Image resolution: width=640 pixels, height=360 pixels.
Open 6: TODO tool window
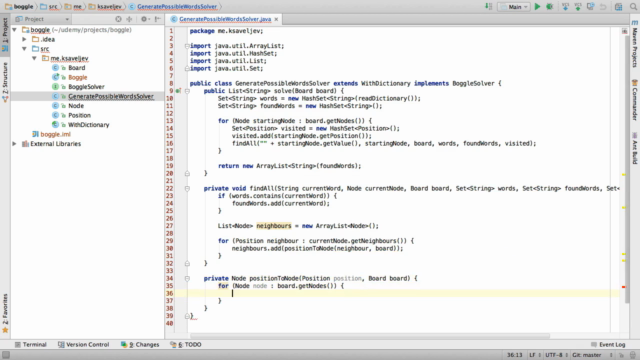coord(186,344)
